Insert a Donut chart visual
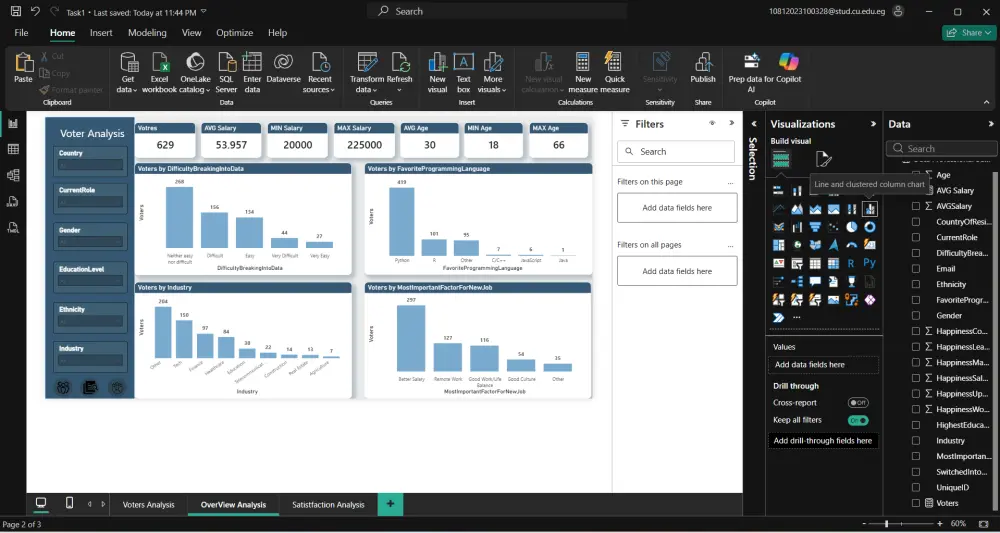The width and height of the screenshot is (1000, 533). [x=869, y=226]
